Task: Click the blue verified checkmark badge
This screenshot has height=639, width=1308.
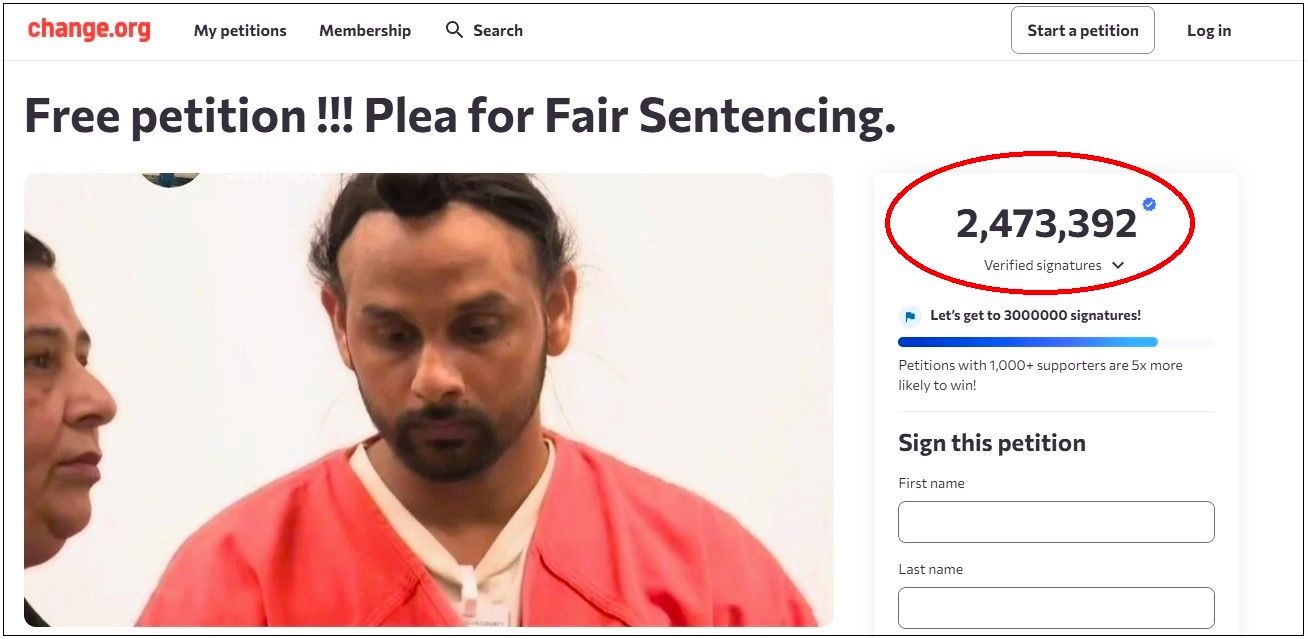Action: [1149, 204]
